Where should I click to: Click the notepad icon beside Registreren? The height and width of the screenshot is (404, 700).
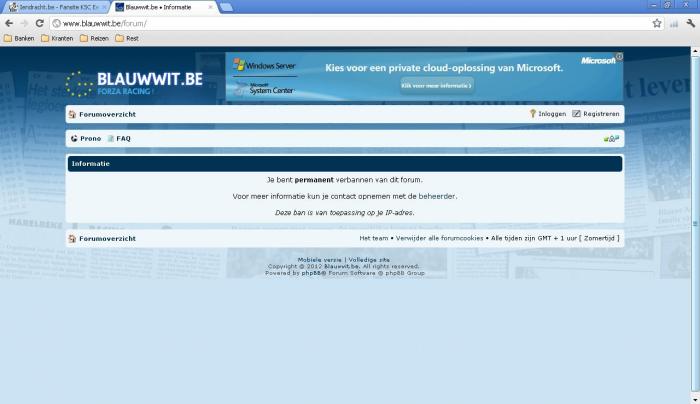point(576,114)
